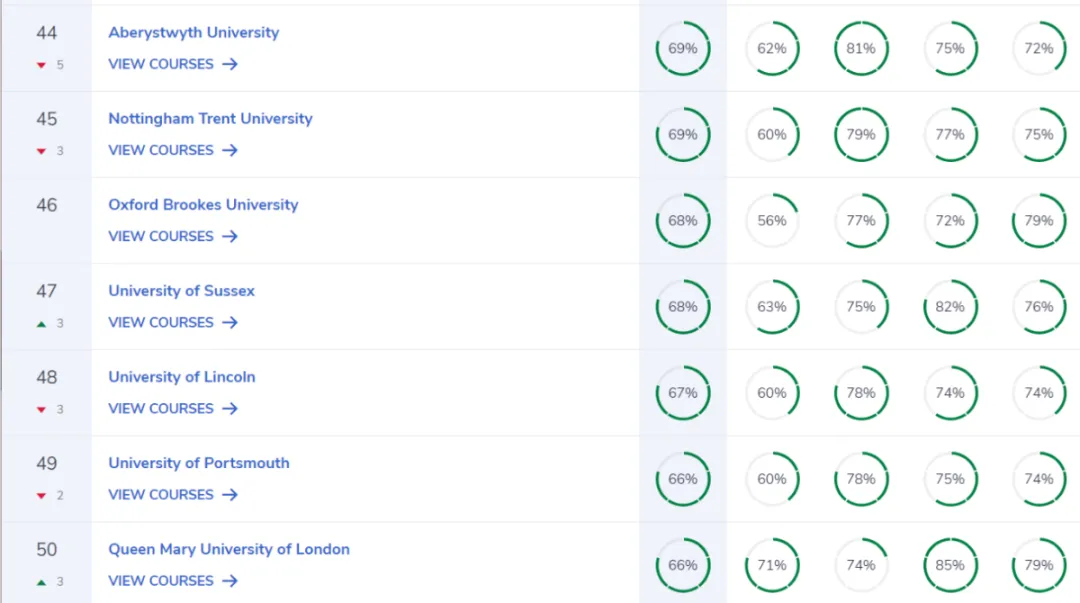
Task: Click green up-rank triangle under rank 47
Action: click(41, 323)
